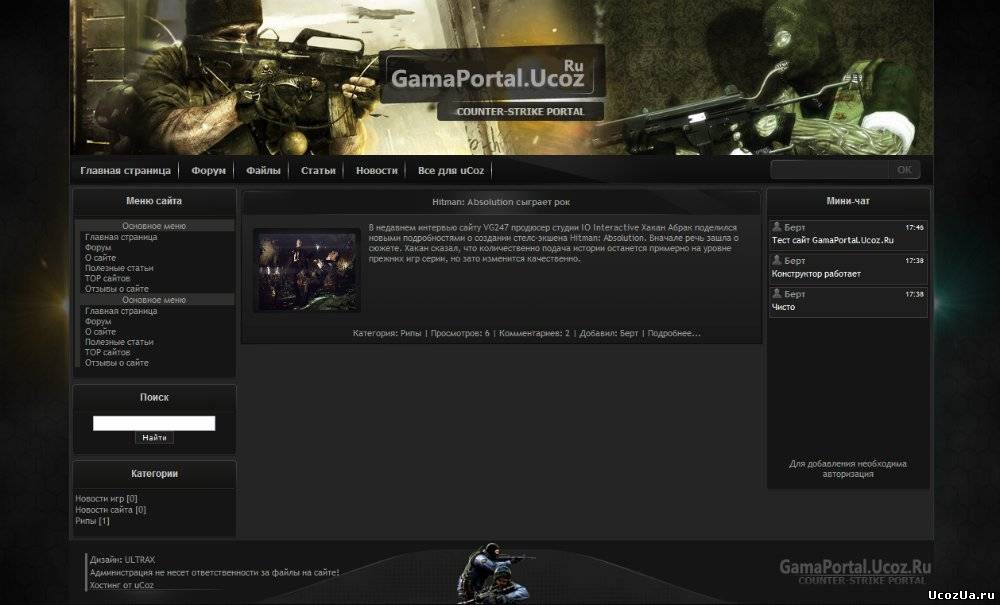Focus the header search field beside the OK button

tap(830, 170)
